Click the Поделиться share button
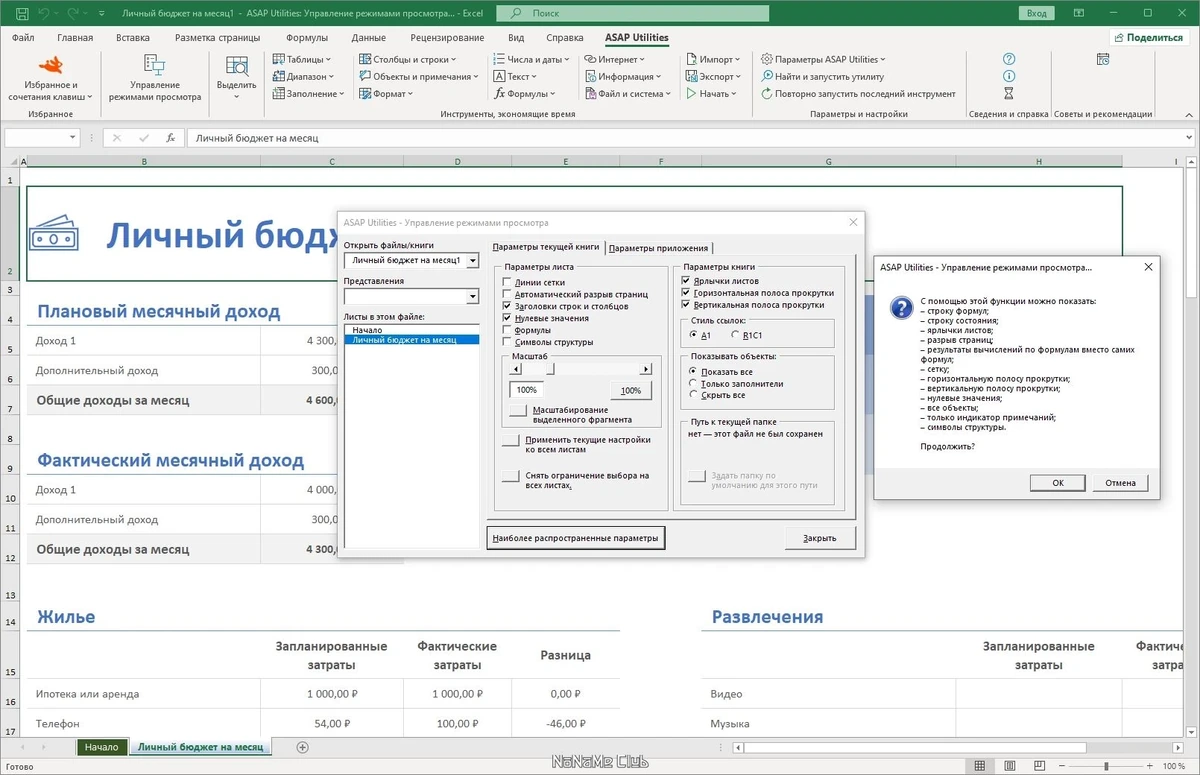 (1147, 37)
